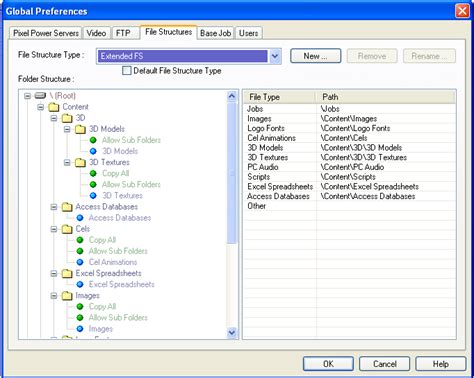
Task: Select the Other file type row
Action: click(x=350, y=206)
